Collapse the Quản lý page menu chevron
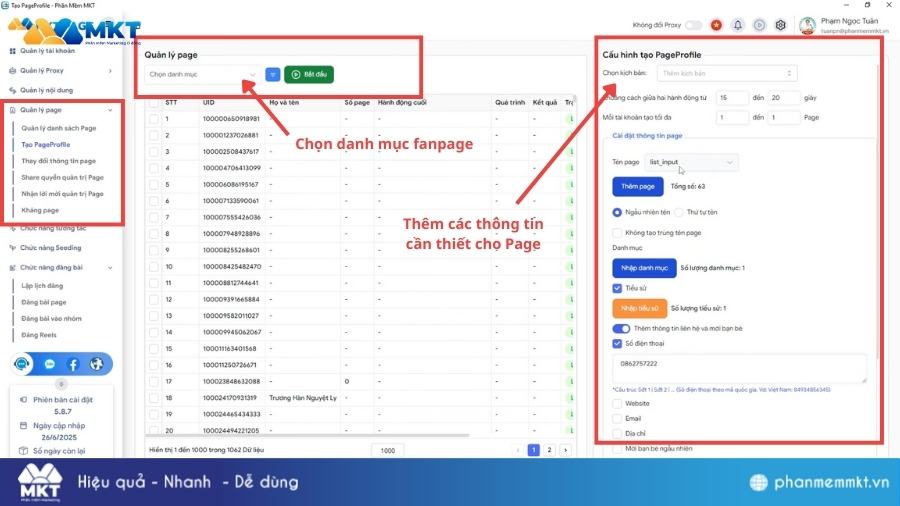 coord(110,110)
